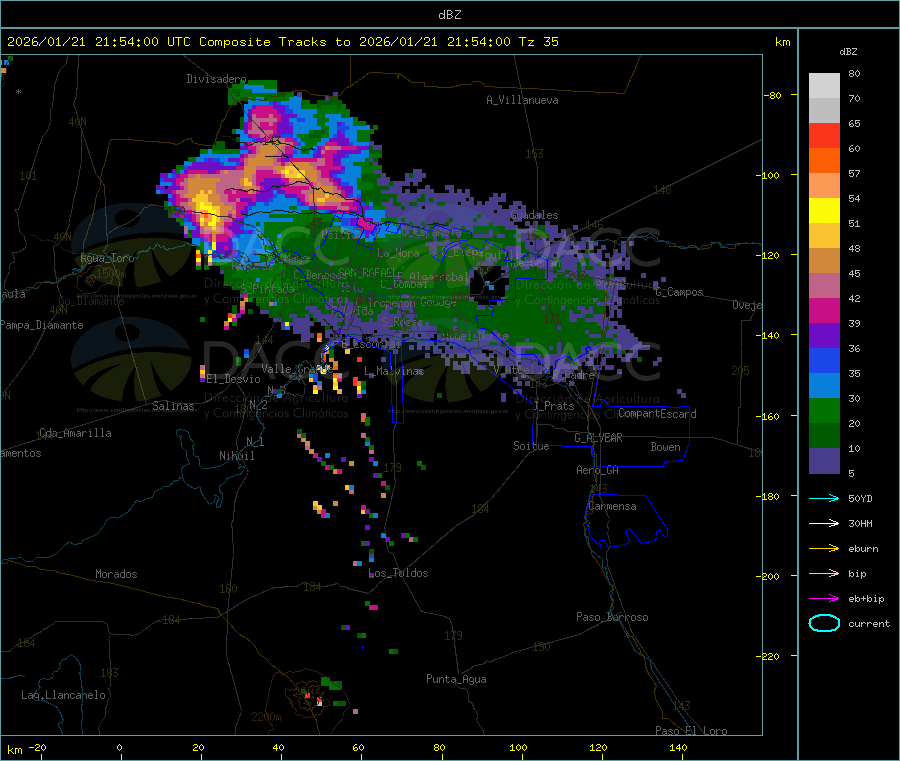Screen dimensions: 900x761
Task: Select the bright yellow 51-54 dBZ swatch
Action: click(x=824, y=211)
